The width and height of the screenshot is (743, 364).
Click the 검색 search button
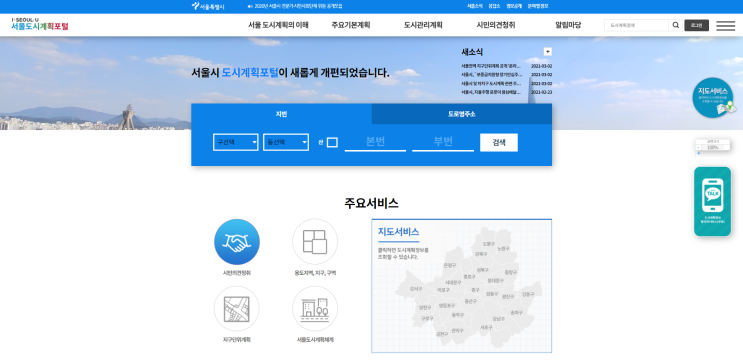click(498, 142)
